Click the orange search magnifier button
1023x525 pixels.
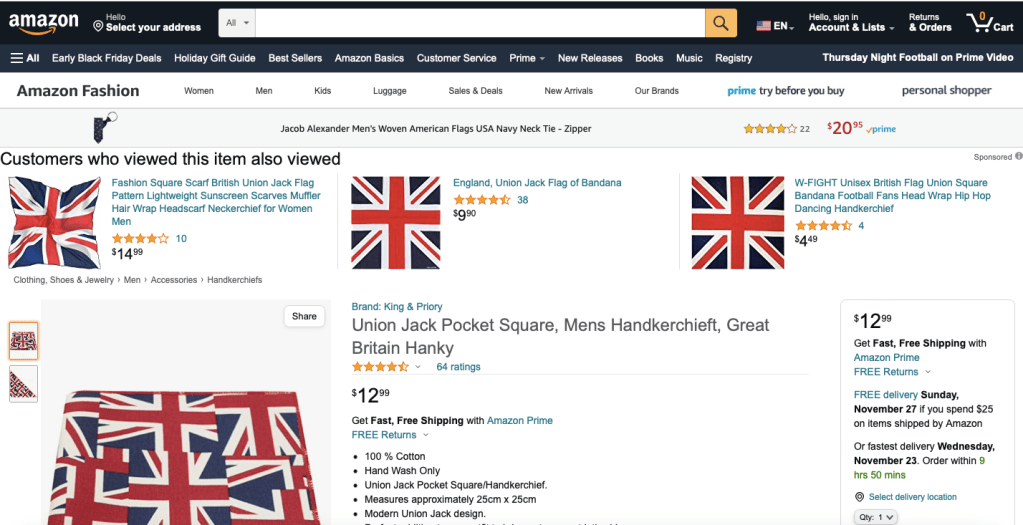click(721, 22)
